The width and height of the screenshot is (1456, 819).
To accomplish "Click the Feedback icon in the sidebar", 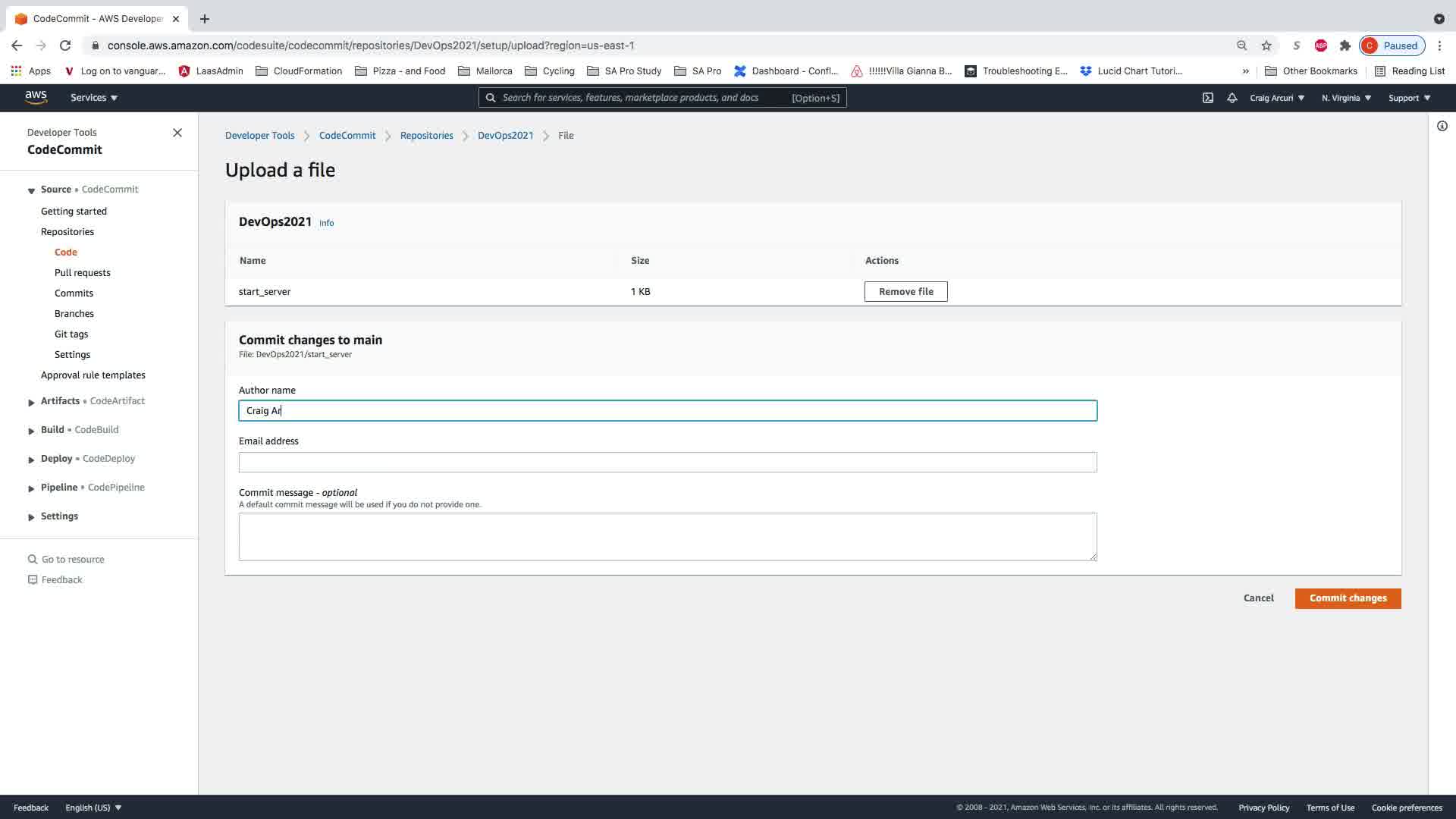I will coord(33,580).
